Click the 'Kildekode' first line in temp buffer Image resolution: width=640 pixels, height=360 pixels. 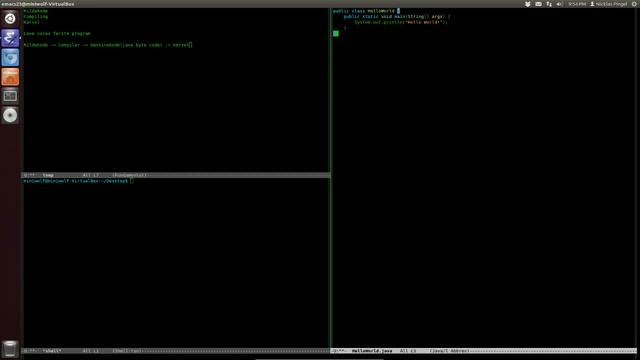click(36, 11)
